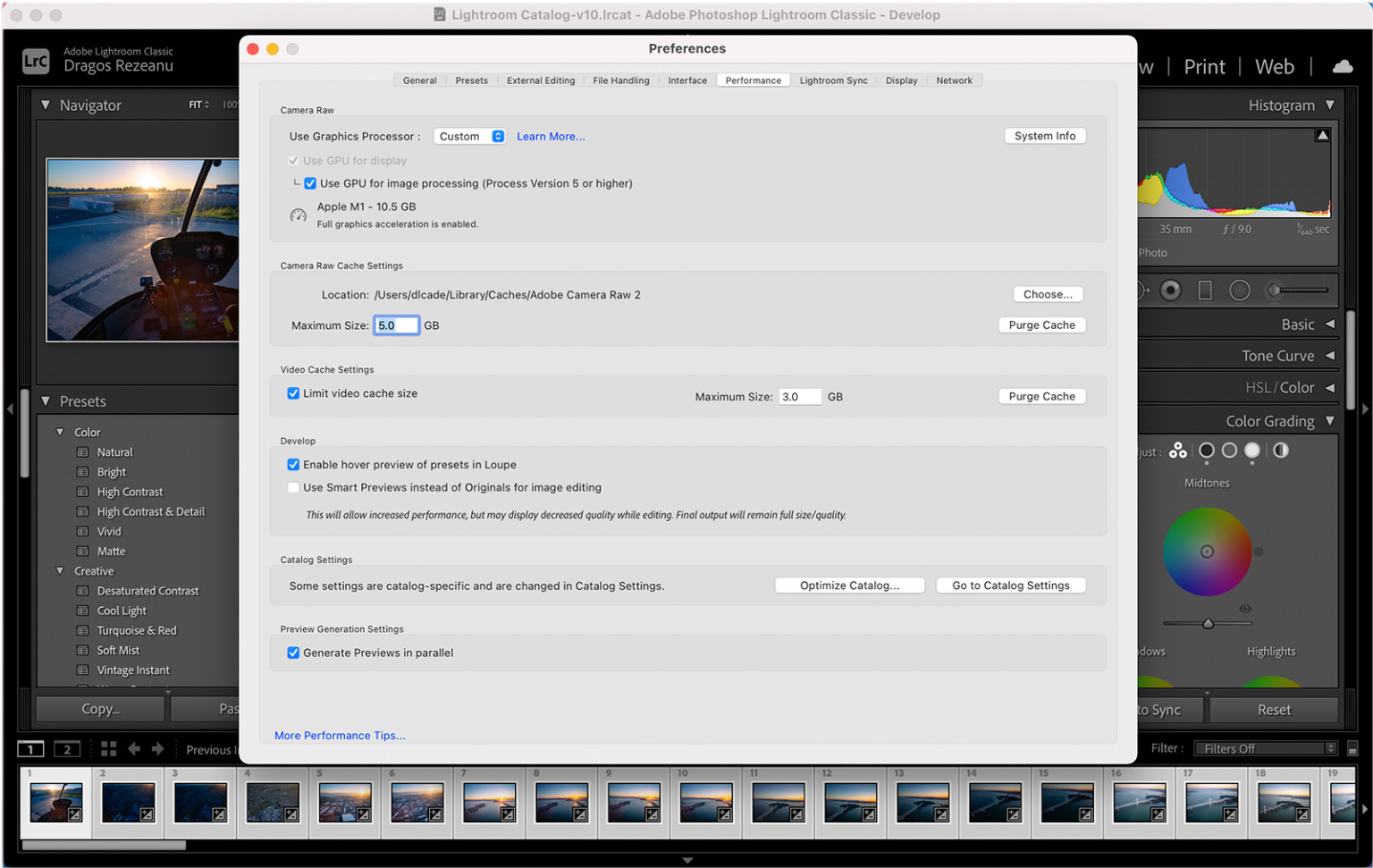Click the cloud sync status icon

point(1342,66)
